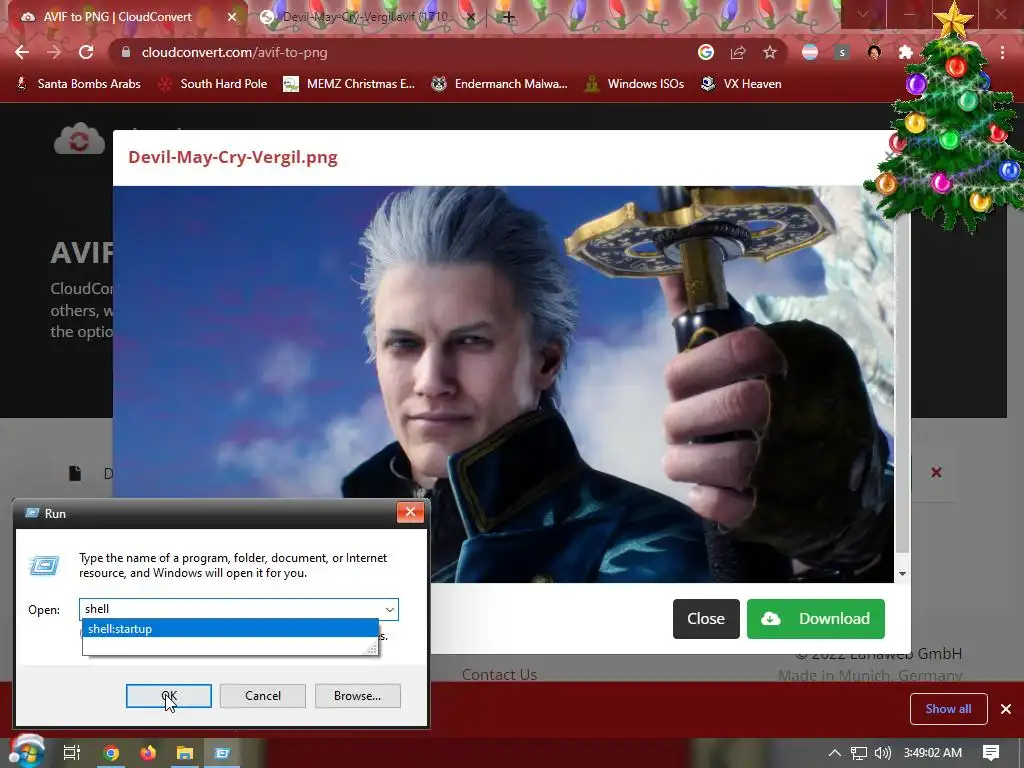1024x768 pixels.
Task: Click the file document icon in list
Action: click(75, 473)
